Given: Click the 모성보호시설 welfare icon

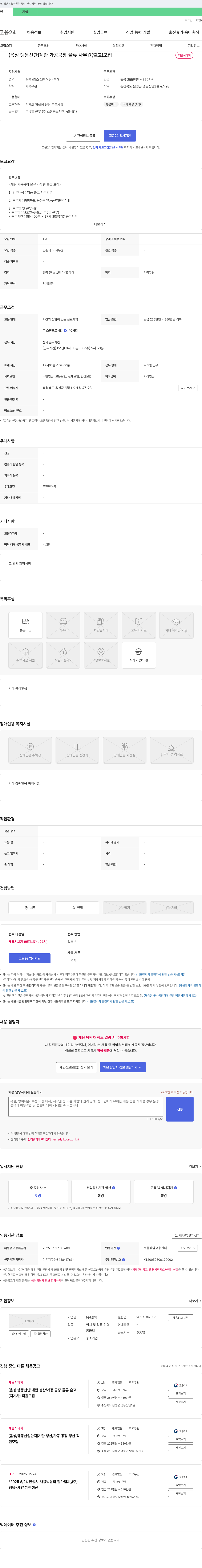Looking at the screenshot, I should pyautogui.click(x=101, y=655).
